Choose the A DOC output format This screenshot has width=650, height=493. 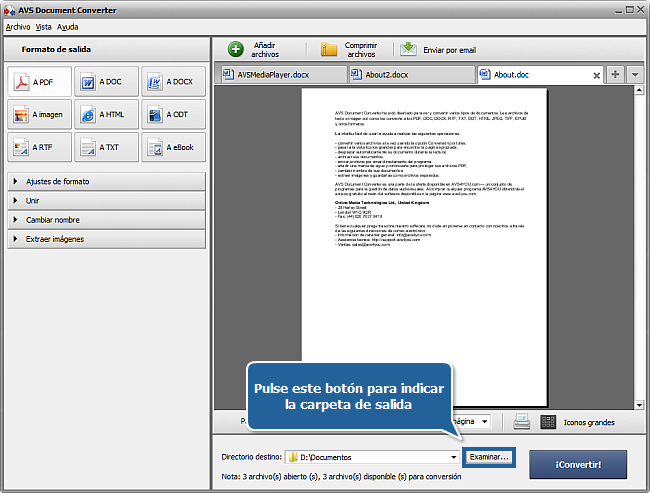point(107,82)
